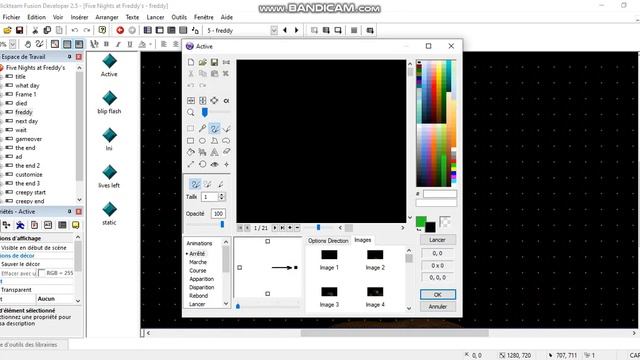Viewport: 640px width, 360px height.
Task: Pick the green foreground color swatch
Action: click(421, 222)
